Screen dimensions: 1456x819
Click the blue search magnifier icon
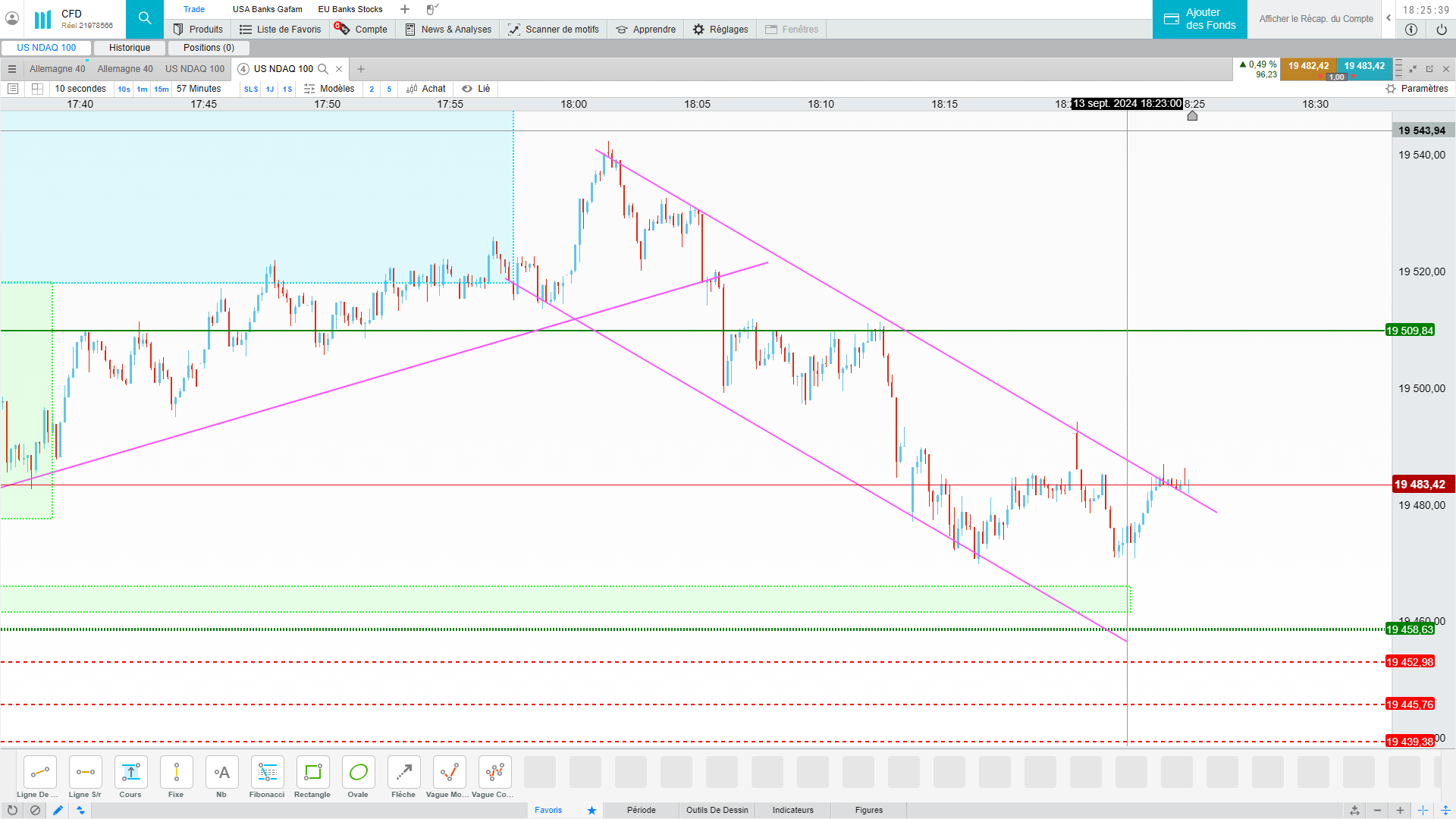point(145,19)
